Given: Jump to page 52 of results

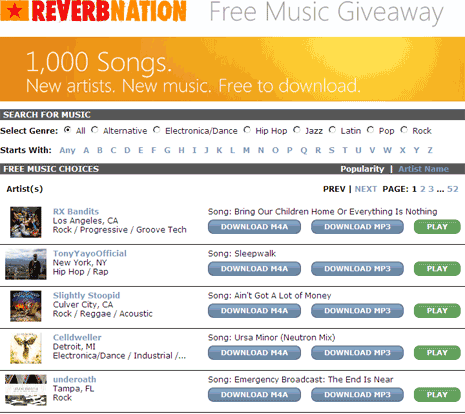Looking at the screenshot, I should point(452,189).
